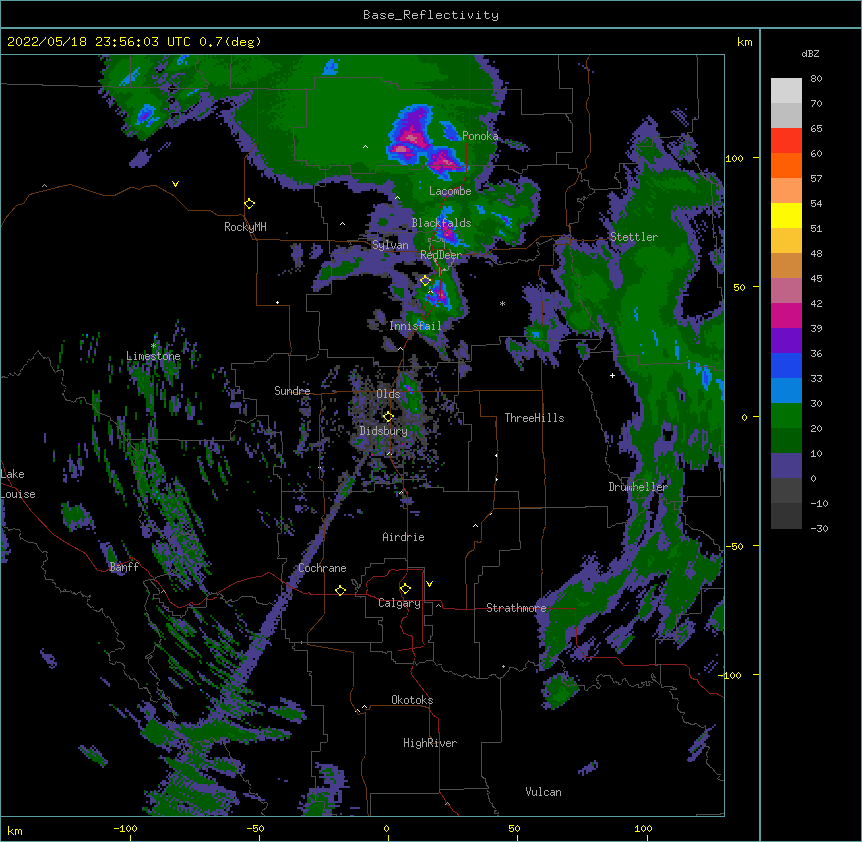Click the dBZ legend heading
This screenshot has height=842, width=862.
[810, 53]
